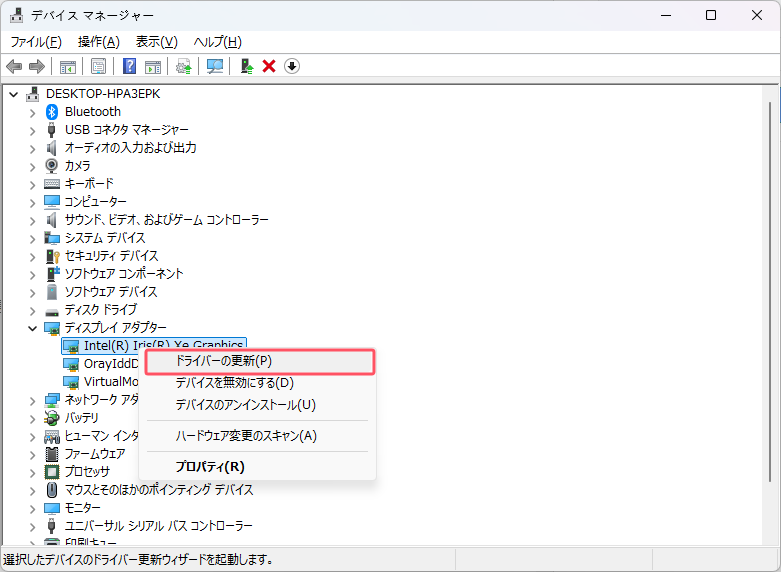Select the VirtualMo display adapter row

pos(101,382)
